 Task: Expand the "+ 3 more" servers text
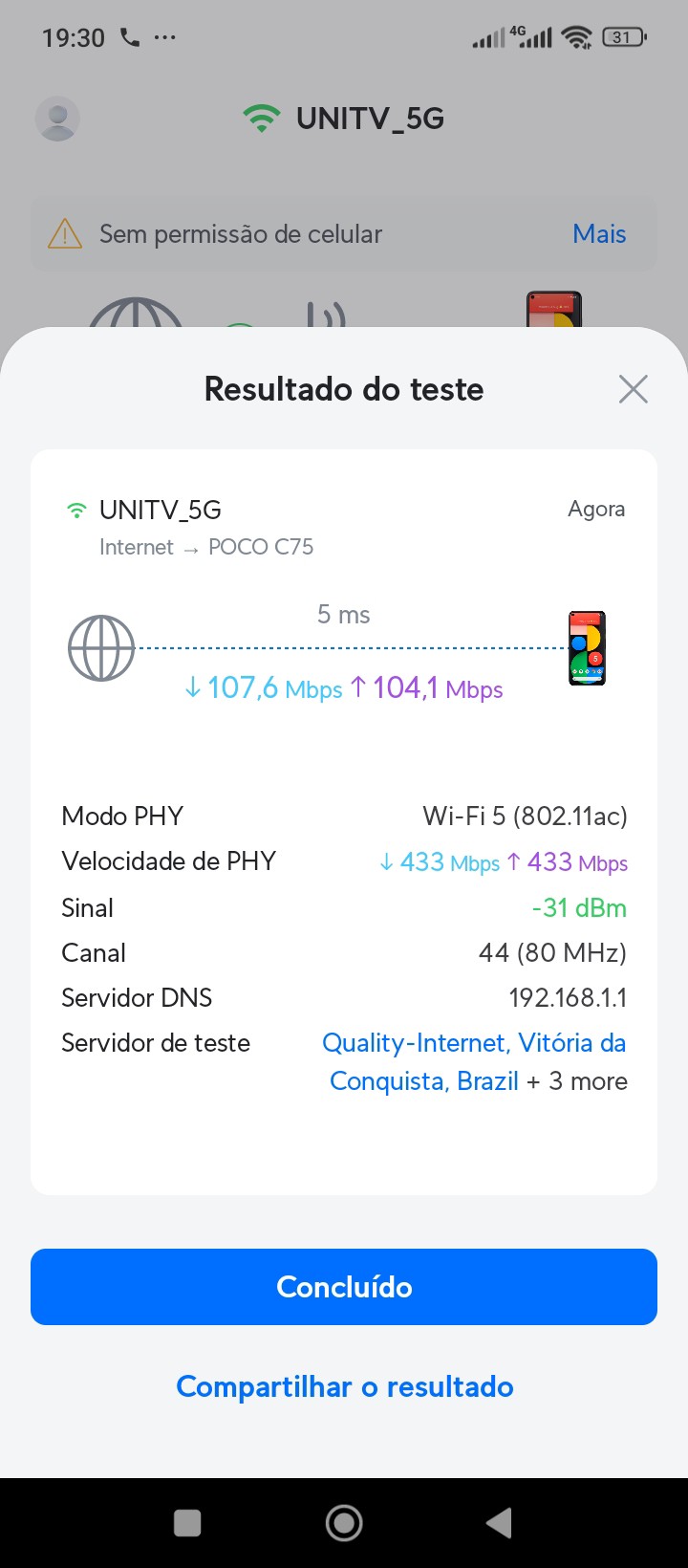(577, 1081)
